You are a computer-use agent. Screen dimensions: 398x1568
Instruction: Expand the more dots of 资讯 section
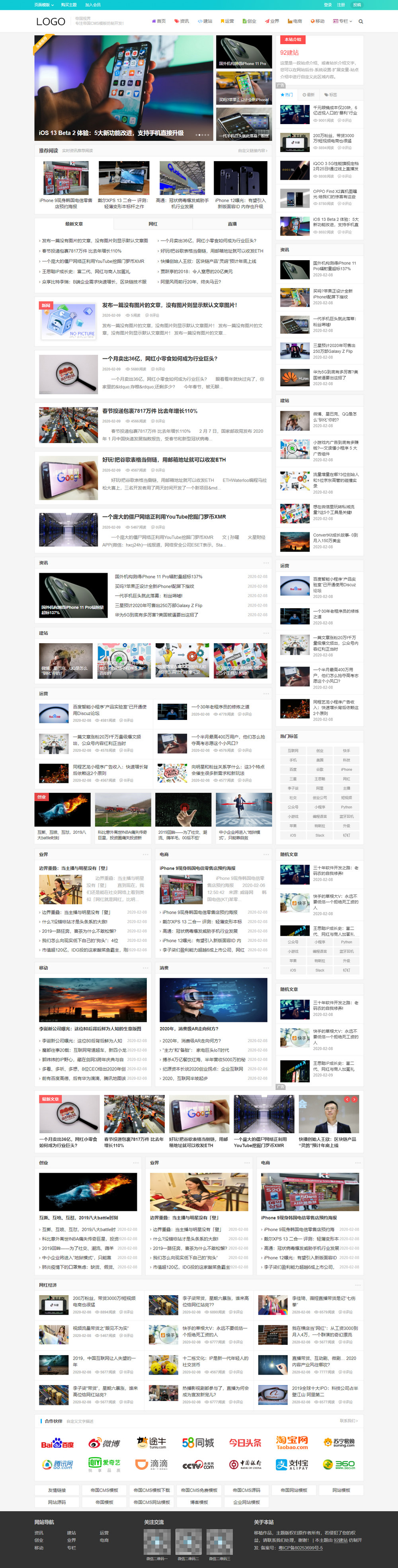click(266, 563)
